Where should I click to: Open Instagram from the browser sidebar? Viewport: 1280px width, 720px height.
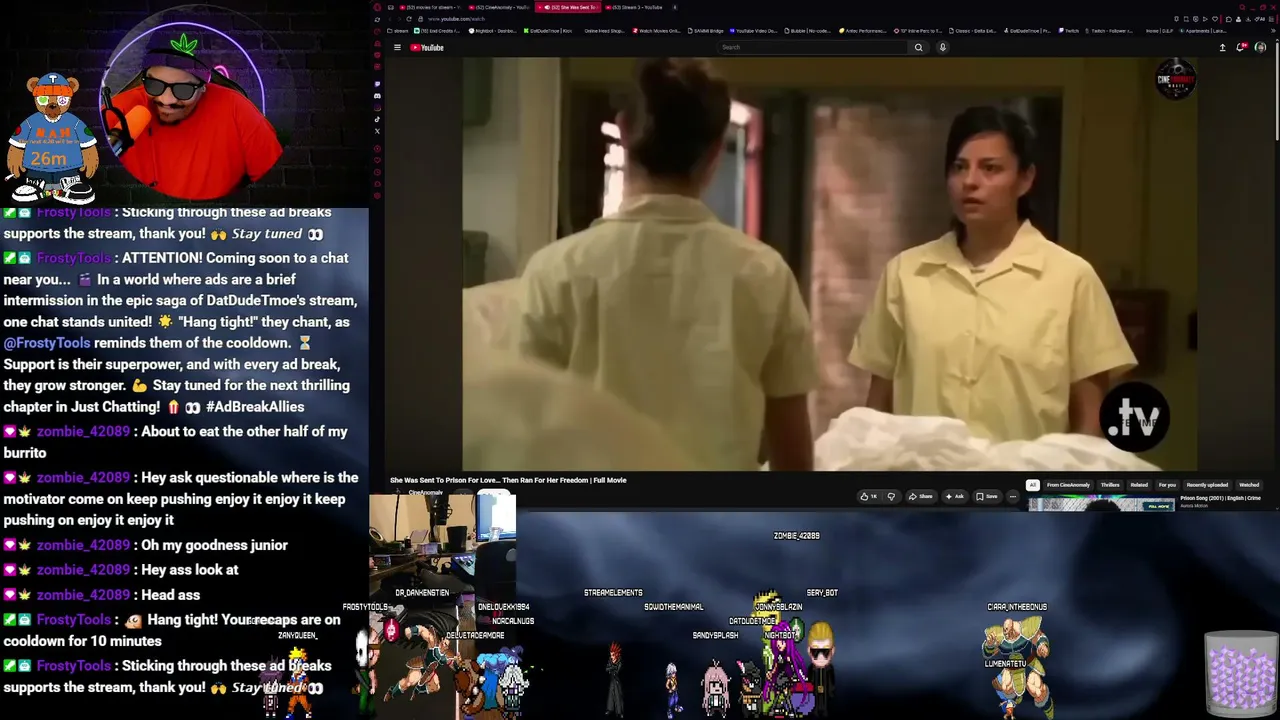coord(377,108)
